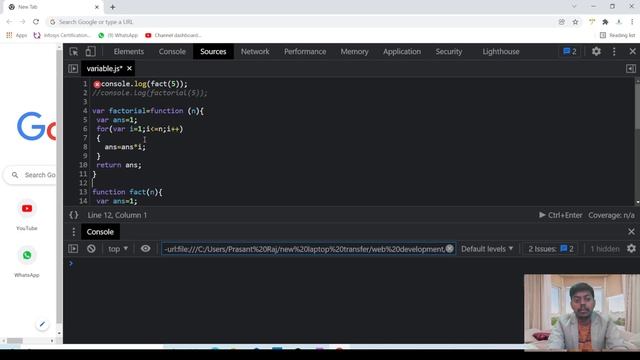Open the Chrome three-dot menu
The height and width of the screenshot is (360, 640).
click(632, 22)
